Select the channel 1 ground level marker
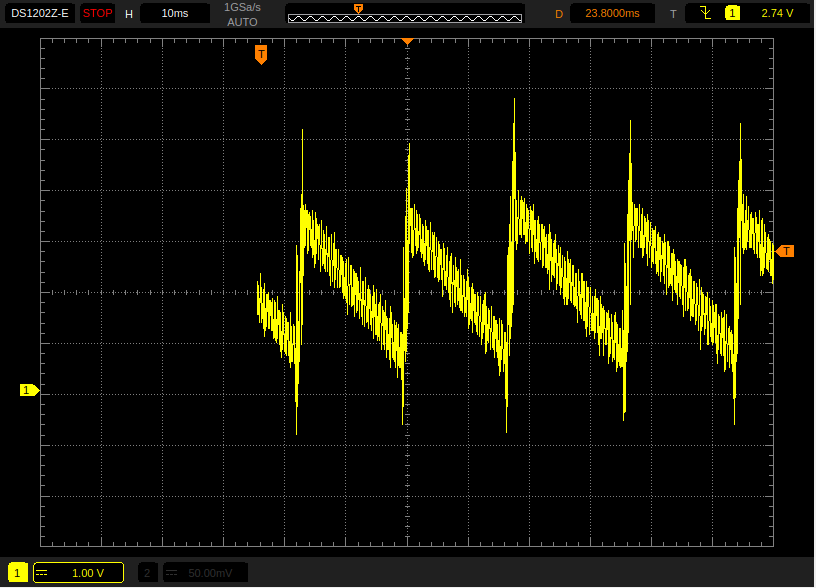This screenshot has height=588, width=816. (x=29, y=390)
